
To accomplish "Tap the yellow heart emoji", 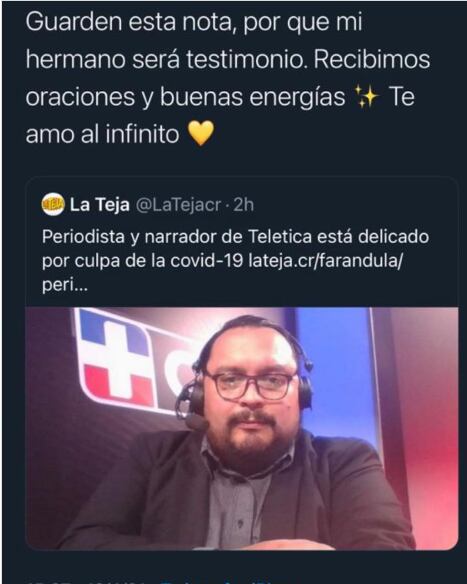I will tap(201, 133).
